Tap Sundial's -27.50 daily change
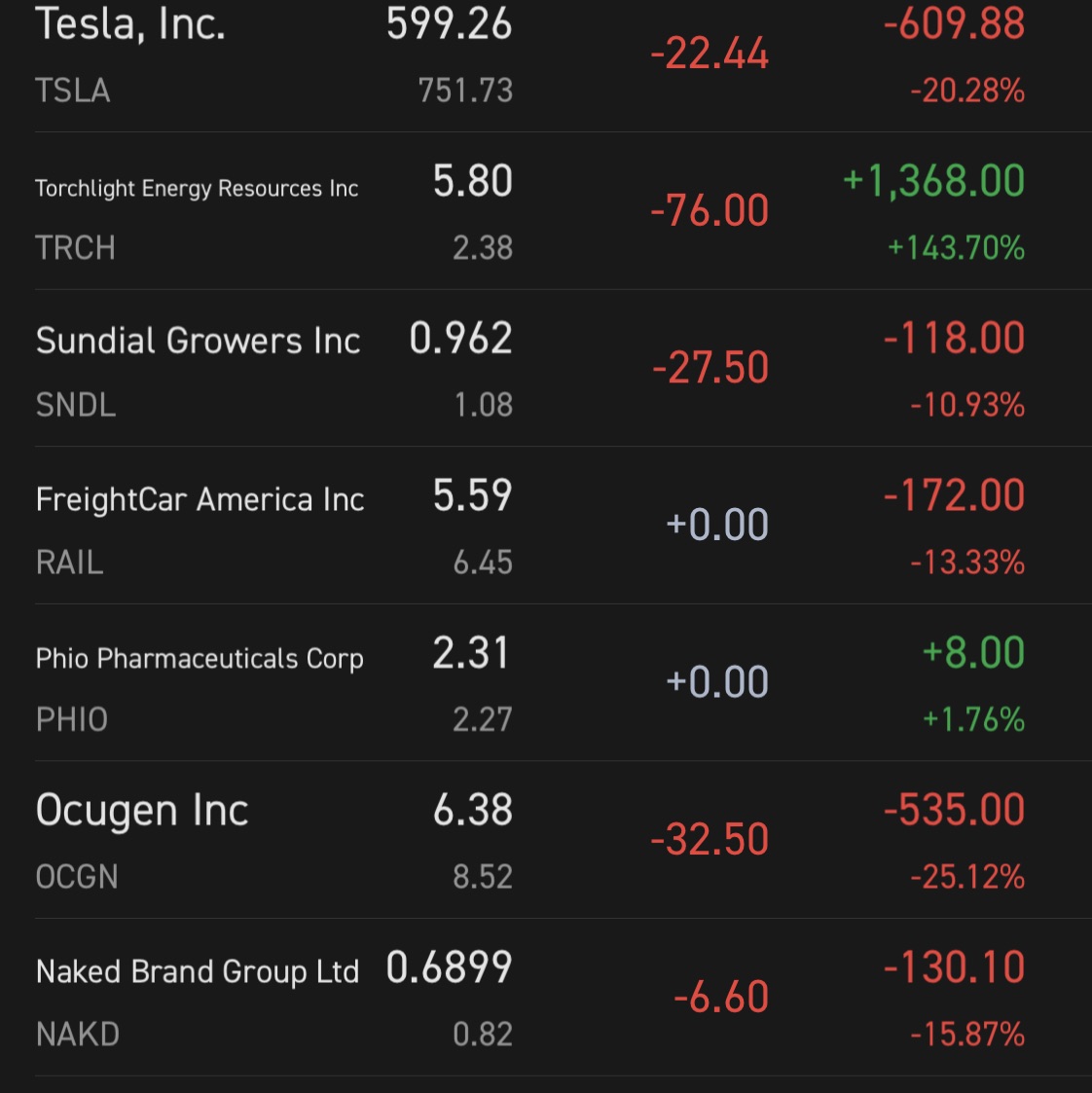This screenshot has height=1093, width=1092. [x=710, y=368]
